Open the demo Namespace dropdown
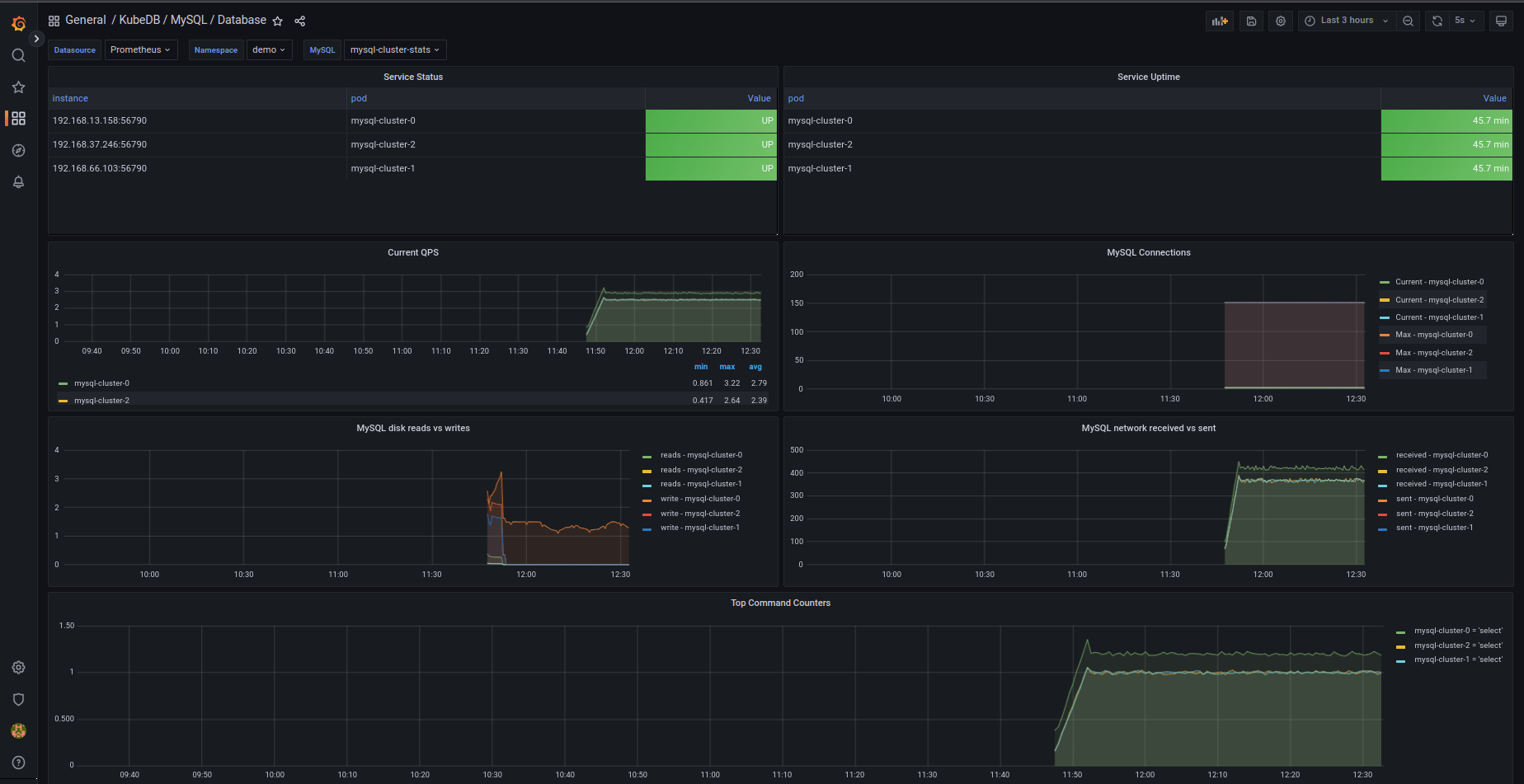This screenshot has width=1524, height=784. pyautogui.click(x=269, y=49)
